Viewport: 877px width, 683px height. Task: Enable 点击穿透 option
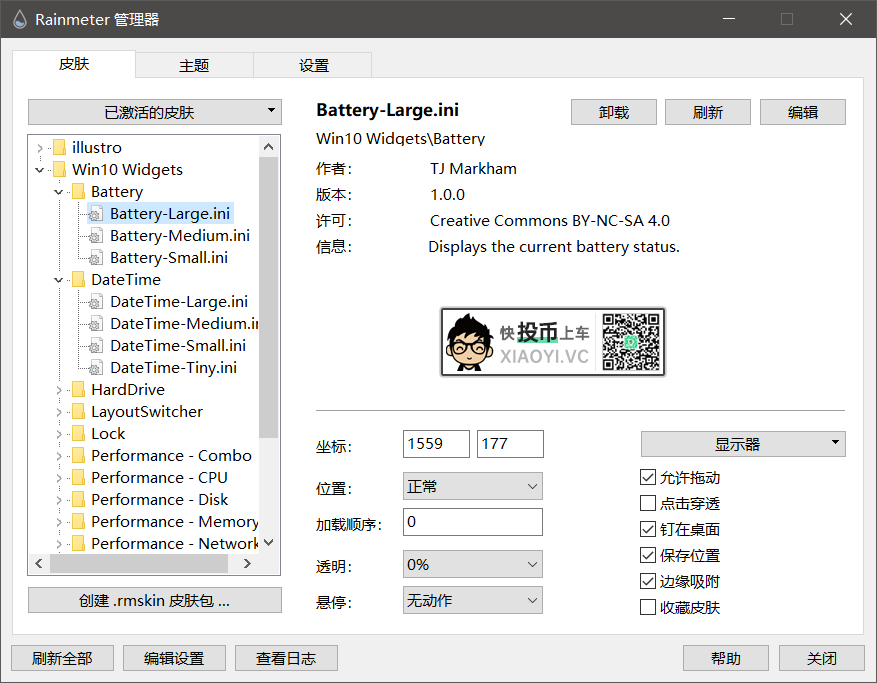648,503
